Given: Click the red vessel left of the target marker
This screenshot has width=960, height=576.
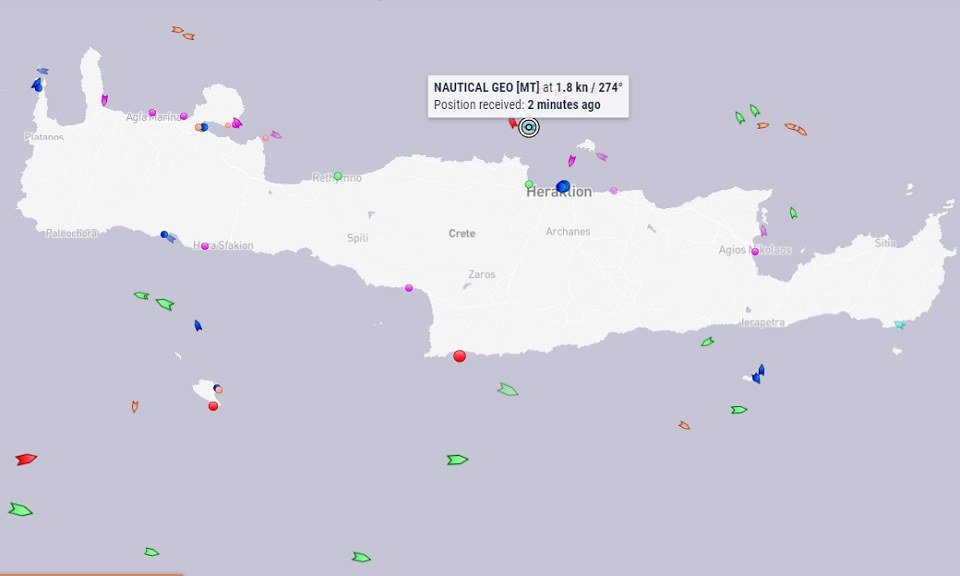Looking at the screenshot, I should click(x=513, y=124).
